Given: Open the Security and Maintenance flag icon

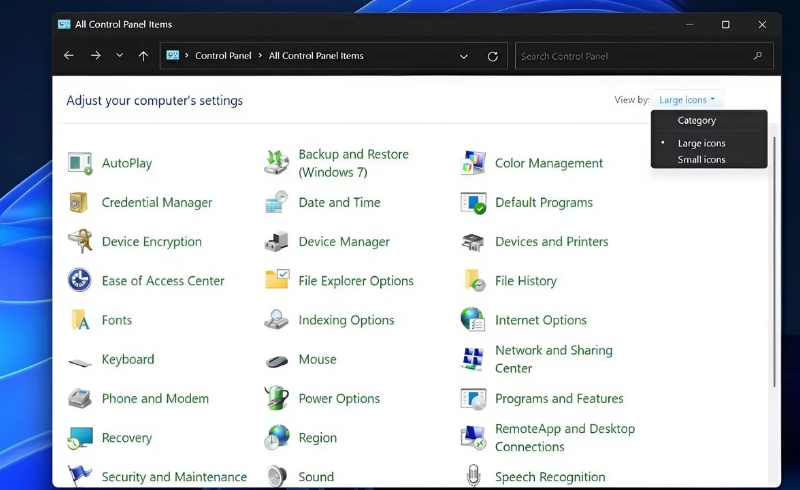Looking at the screenshot, I should (x=80, y=476).
